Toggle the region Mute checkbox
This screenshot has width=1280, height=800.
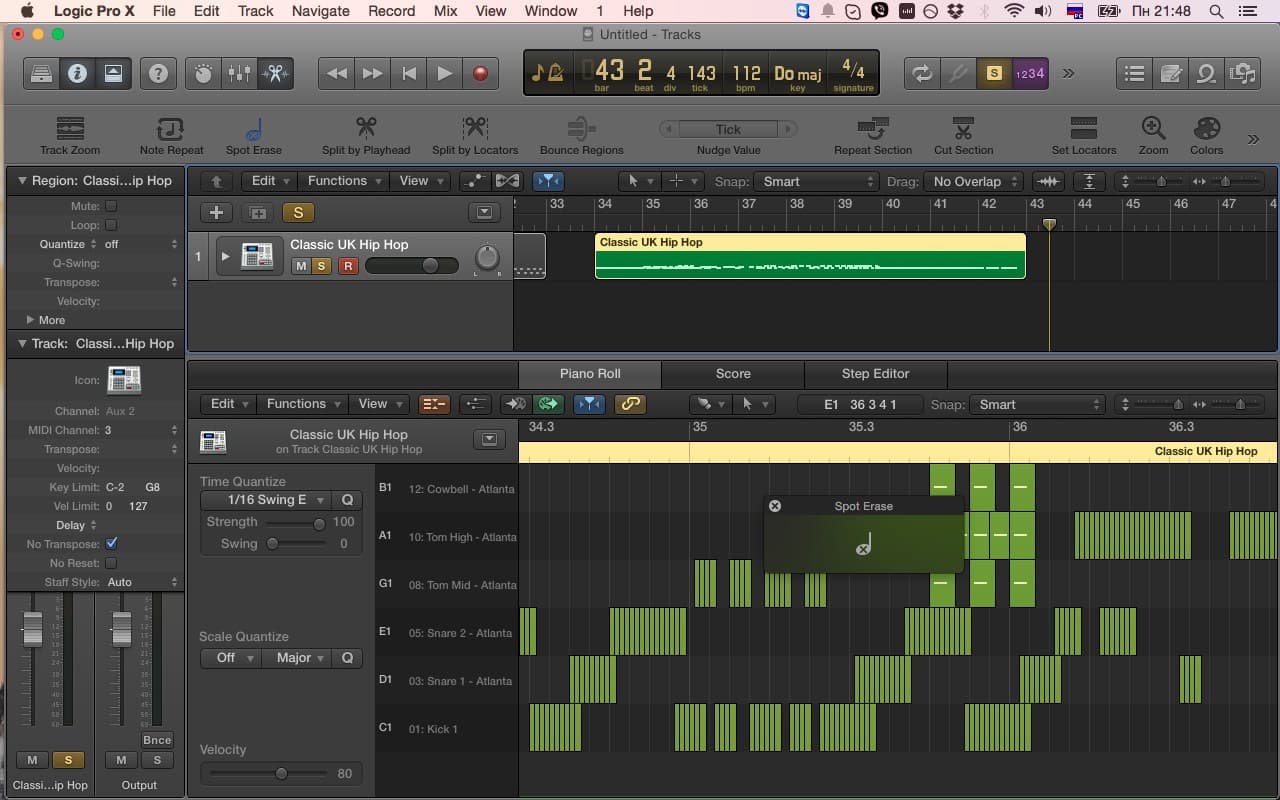[111, 206]
